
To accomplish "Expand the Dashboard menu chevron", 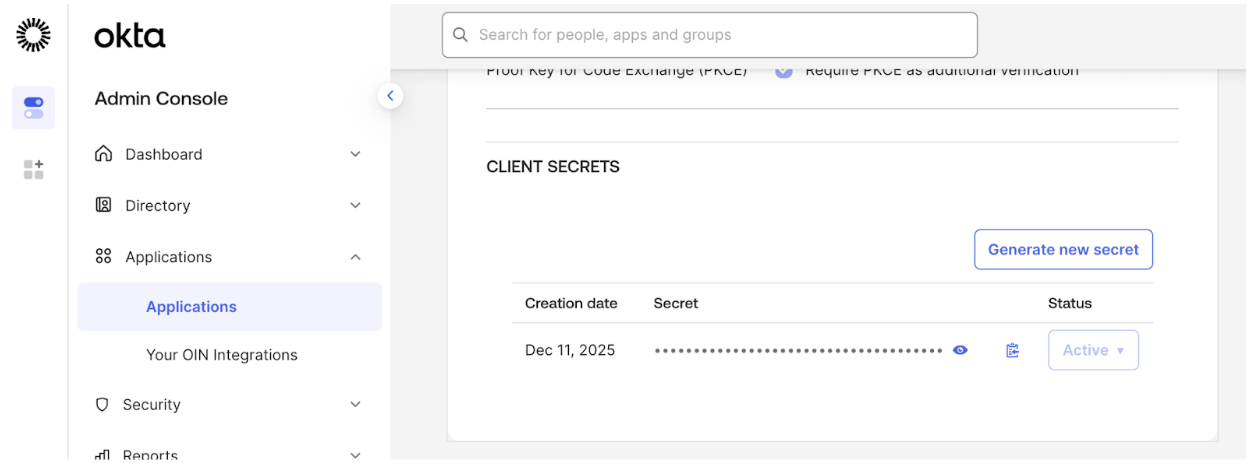I will 355,154.
